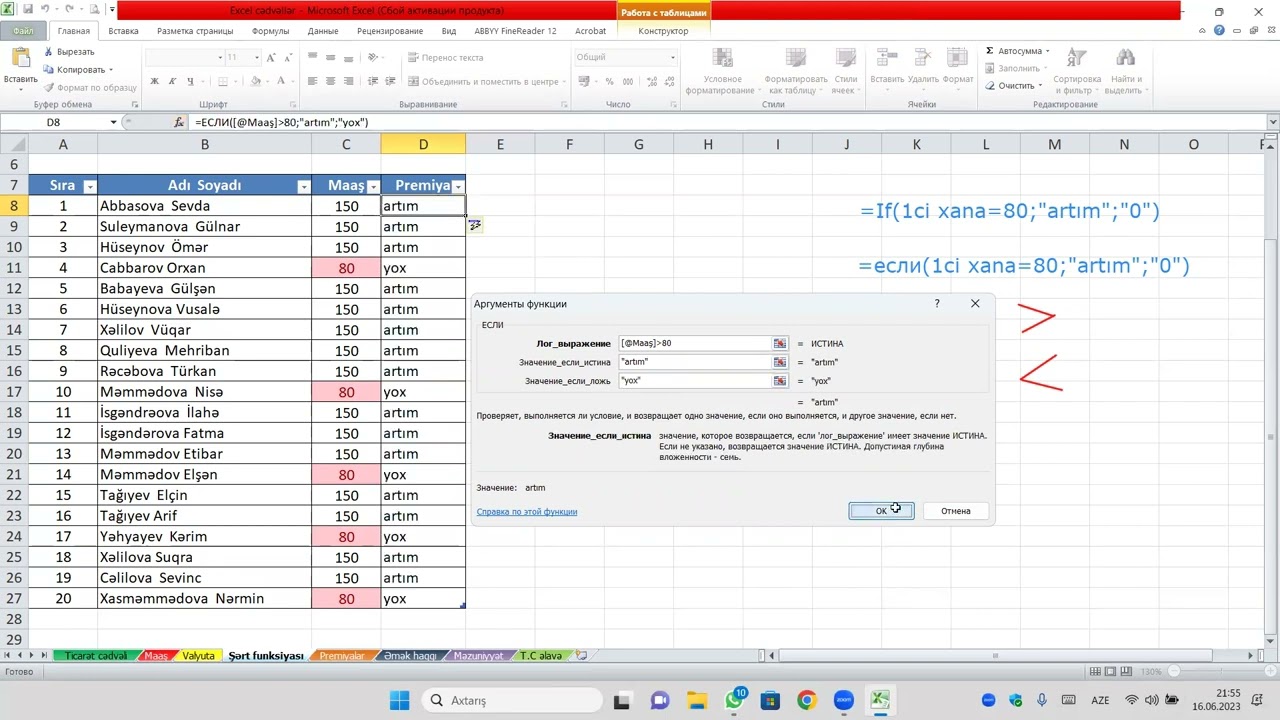This screenshot has width=1280, height=720.
Task: Open the number format Общий dropdown
Action: [x=672, y=57]
